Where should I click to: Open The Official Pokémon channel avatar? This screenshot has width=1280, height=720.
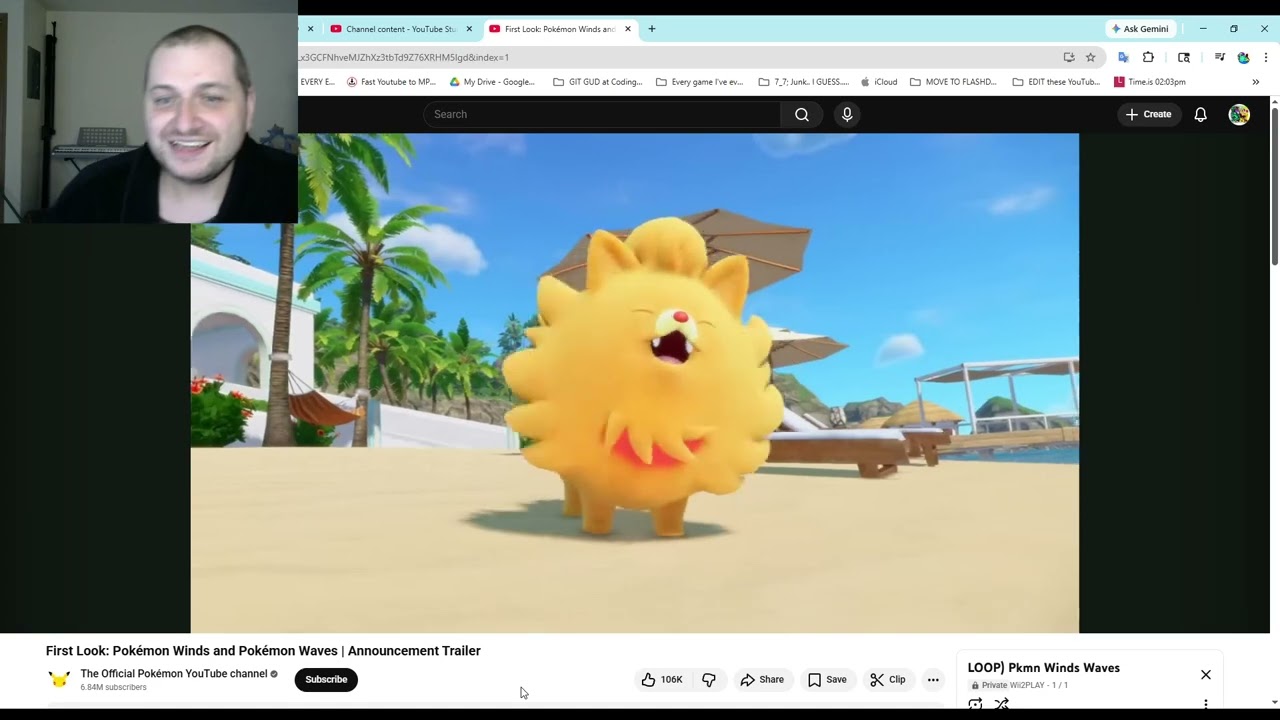pos(59,679)
